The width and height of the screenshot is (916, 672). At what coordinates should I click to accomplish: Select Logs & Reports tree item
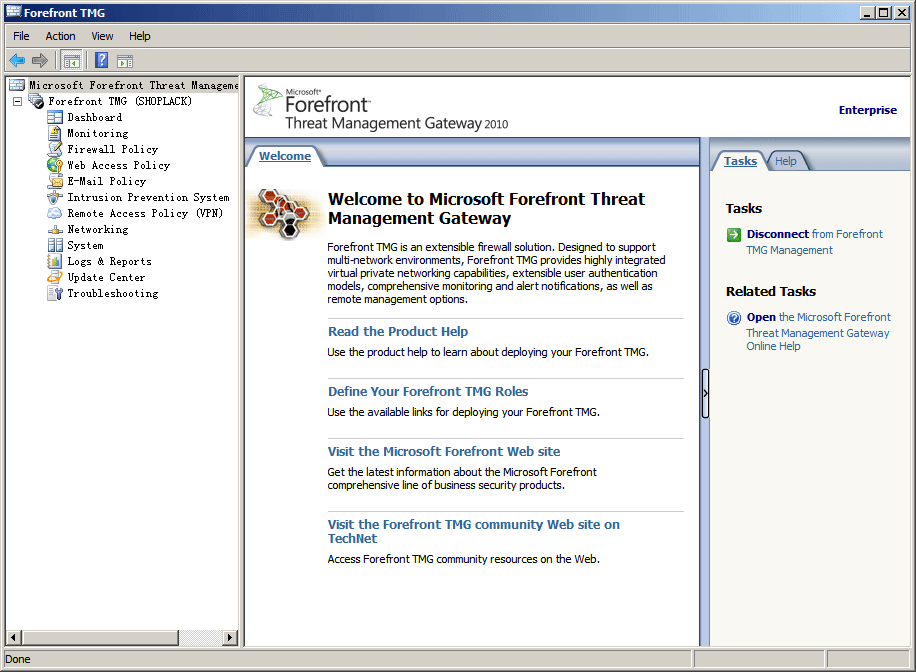pyautogui.click(x=109, y=261)
